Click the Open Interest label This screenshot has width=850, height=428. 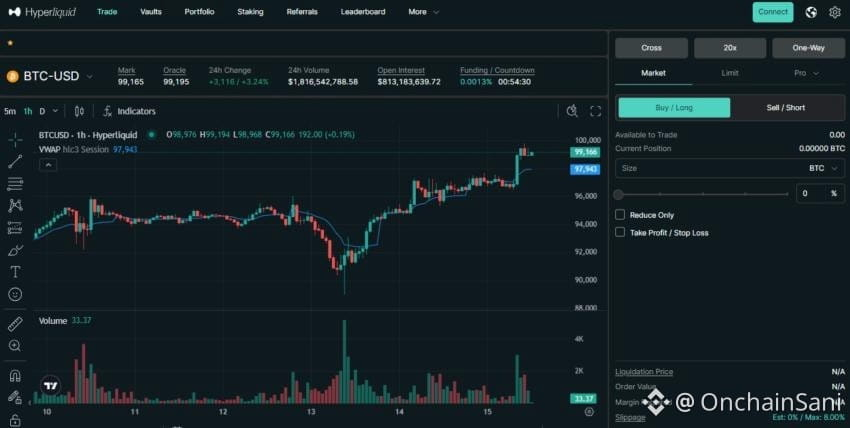(401, 70)
